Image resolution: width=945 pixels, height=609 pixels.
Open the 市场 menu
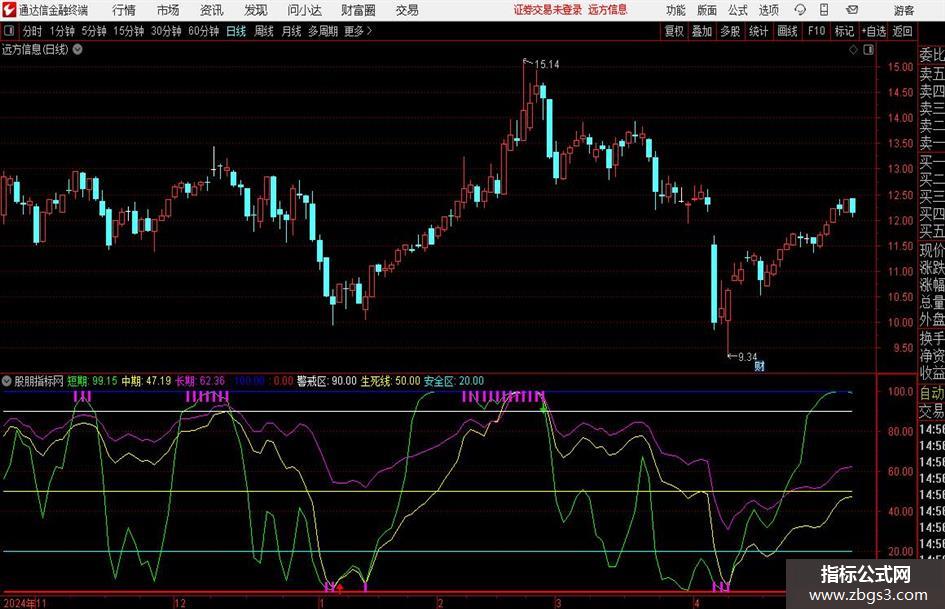(x=168, y=10)
